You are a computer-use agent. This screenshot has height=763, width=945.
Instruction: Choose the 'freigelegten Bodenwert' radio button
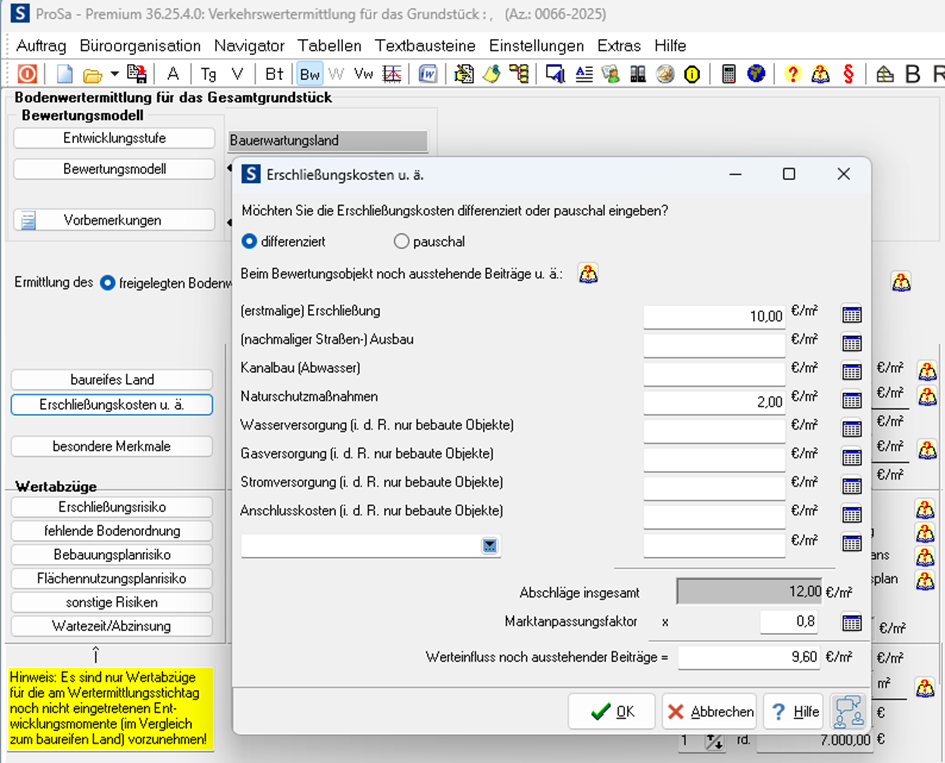coord(107,283)
